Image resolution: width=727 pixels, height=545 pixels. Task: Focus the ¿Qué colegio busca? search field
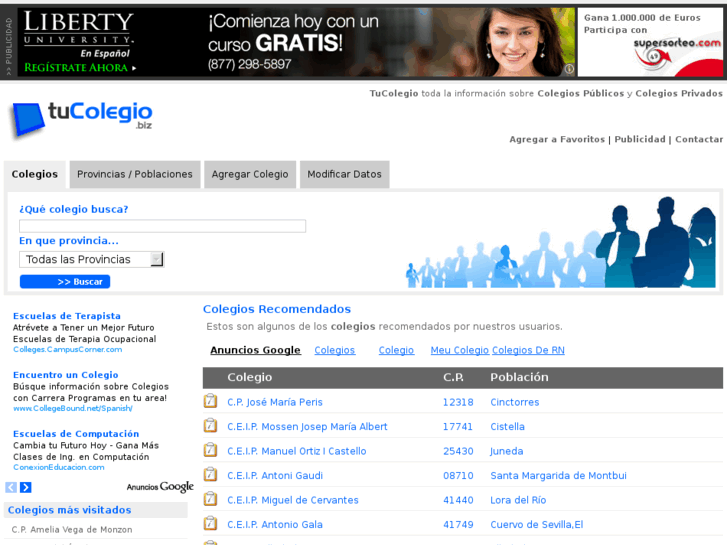(x=162, y=226)
